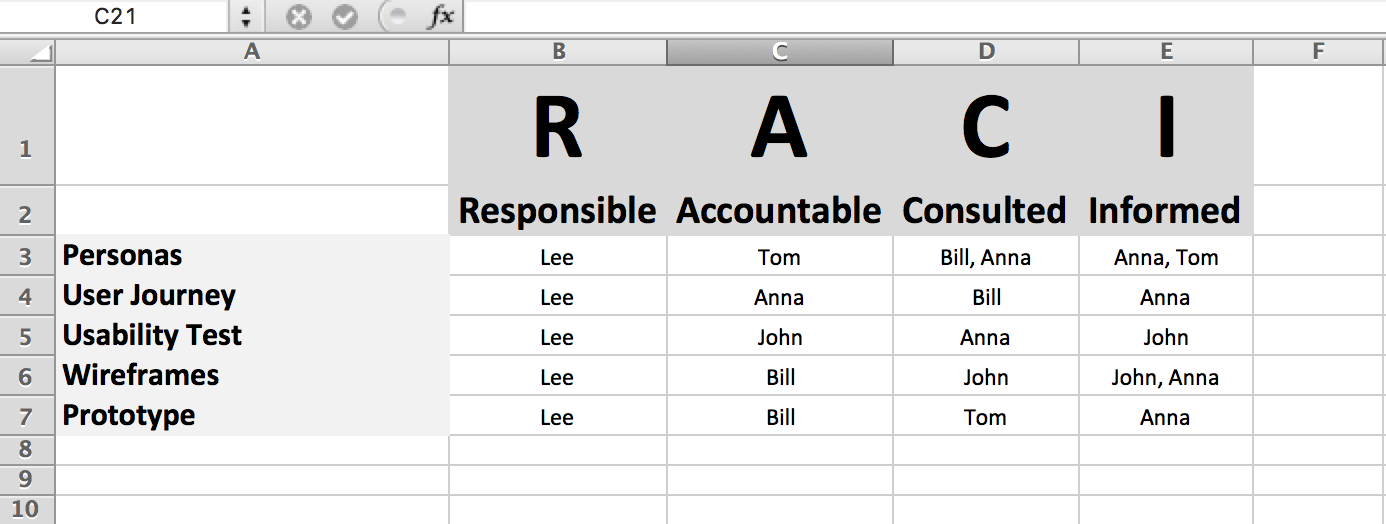This screenshot has height=524, width=1386.
Task: Click the Select All corner triangle
Action: coord(40,53)
